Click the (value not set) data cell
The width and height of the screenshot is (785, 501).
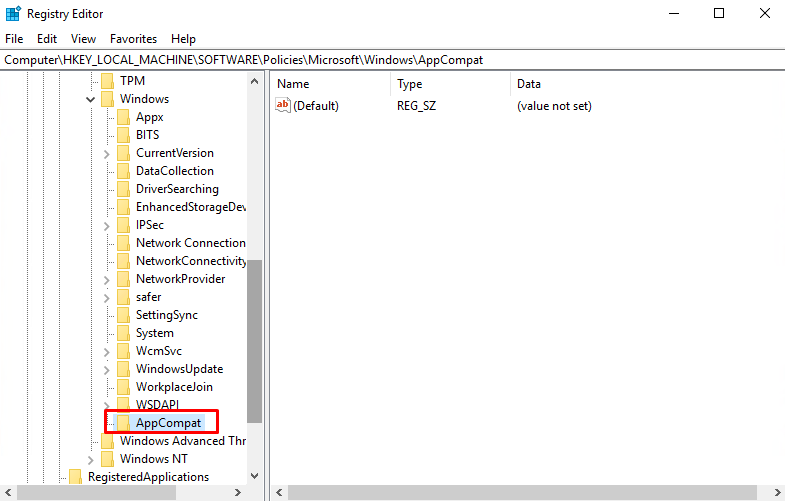coord(554,106)
